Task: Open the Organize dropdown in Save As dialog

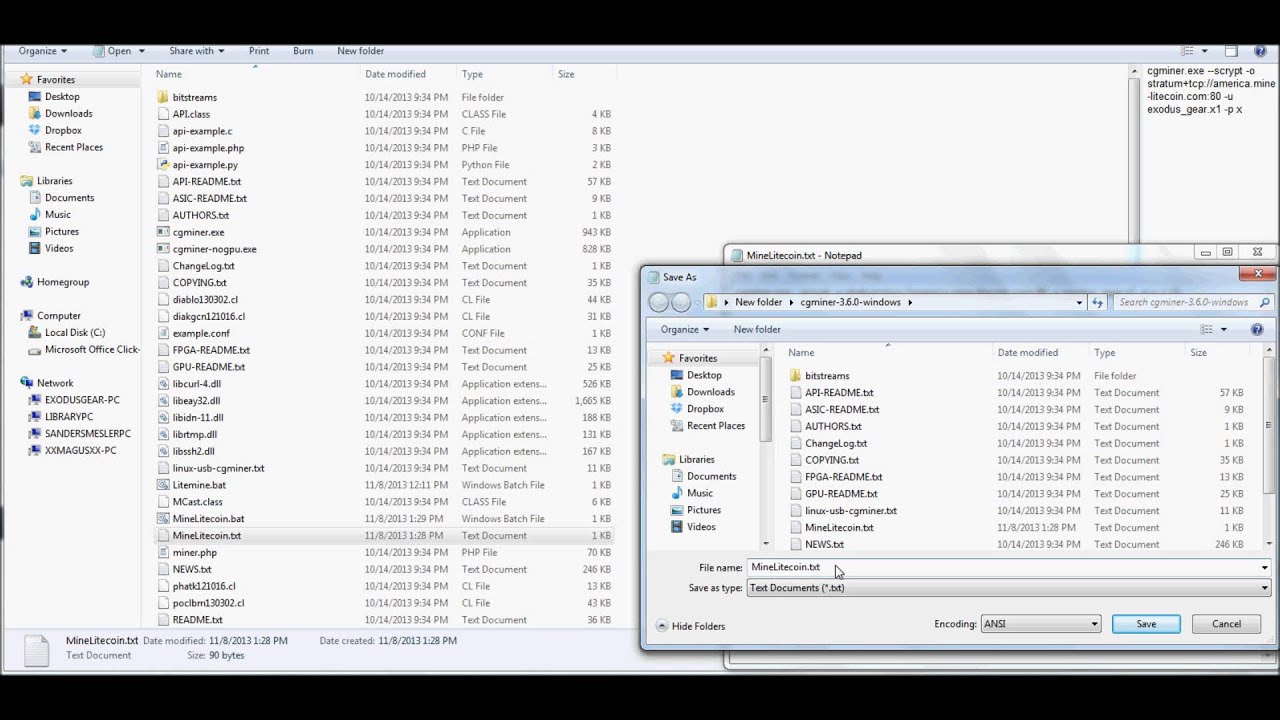Action: (x=684, y=329)
